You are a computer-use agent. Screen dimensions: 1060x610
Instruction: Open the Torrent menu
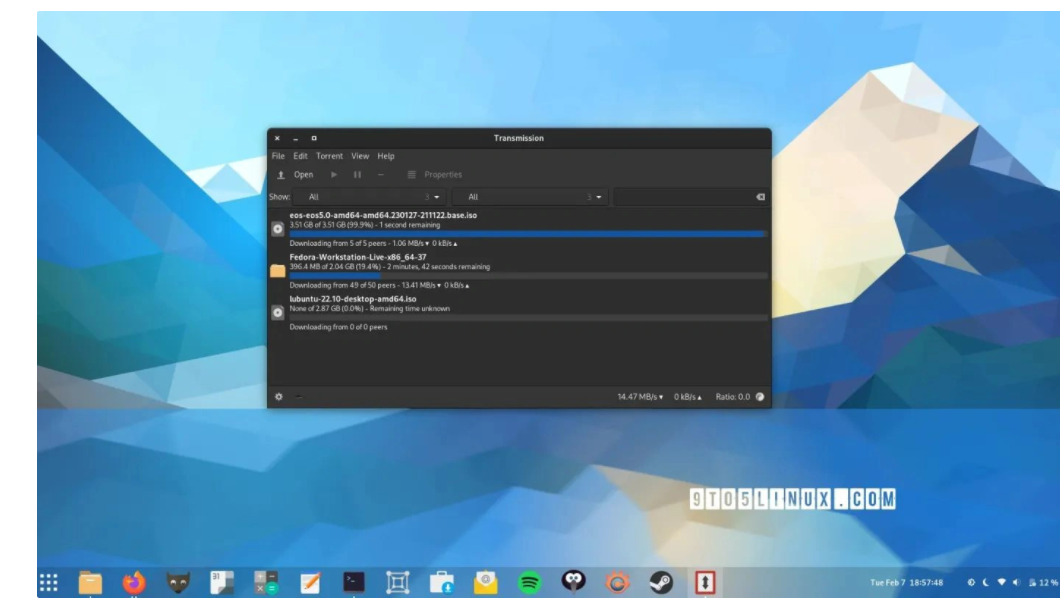point(329,156)
